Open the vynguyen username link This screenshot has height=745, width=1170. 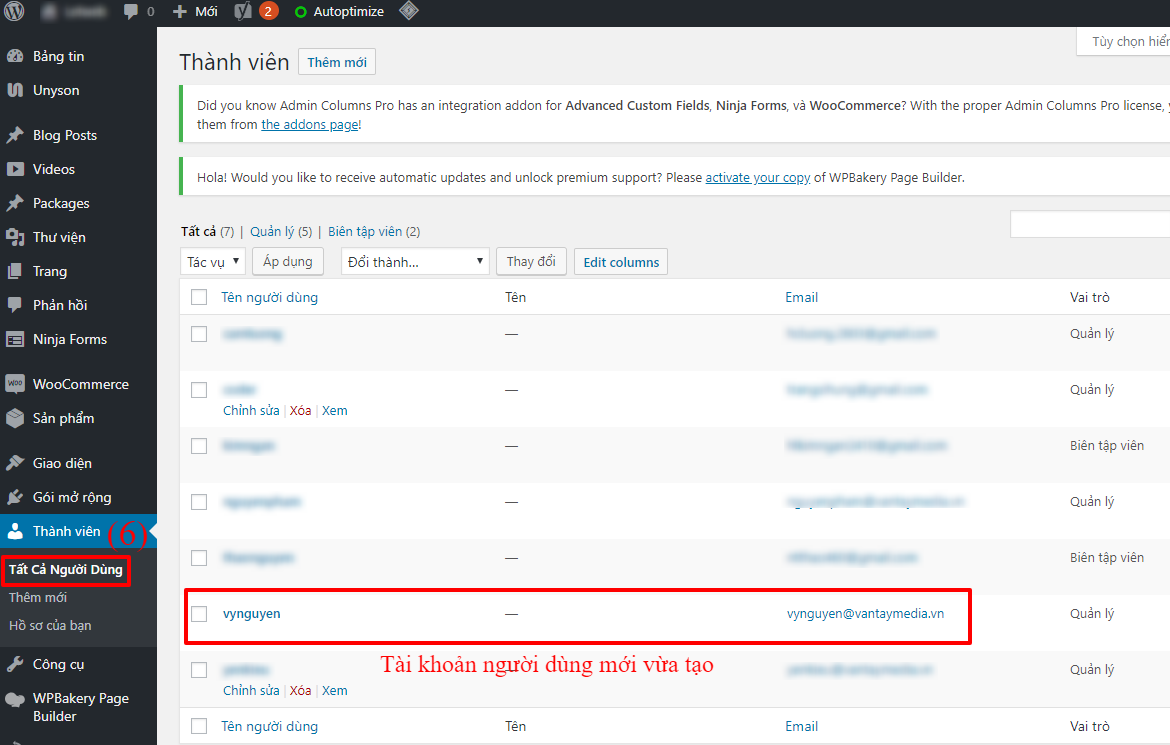pyautogui.click(x=251, y=614)
